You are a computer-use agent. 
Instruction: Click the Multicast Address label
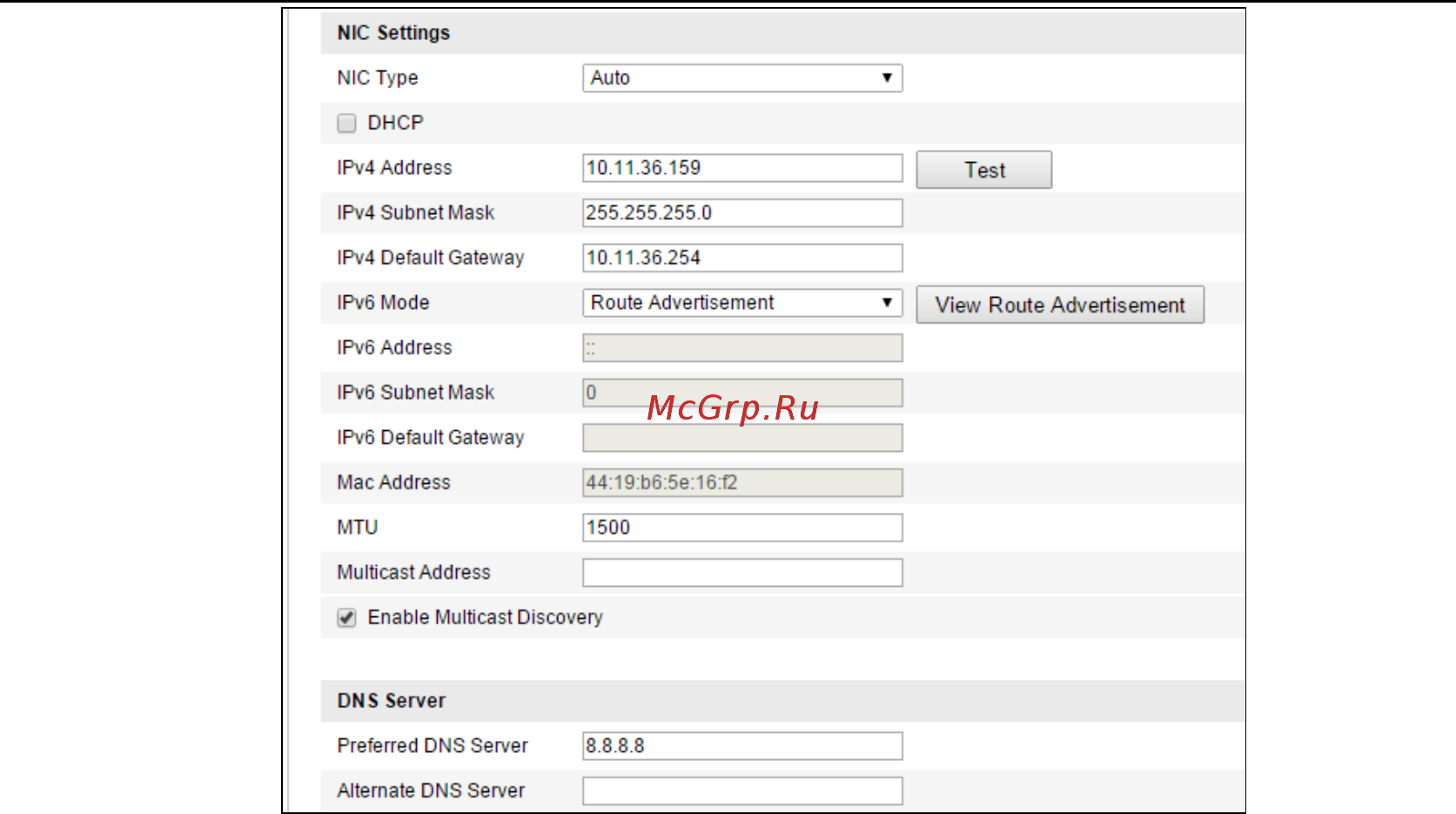tap(413, 572)
